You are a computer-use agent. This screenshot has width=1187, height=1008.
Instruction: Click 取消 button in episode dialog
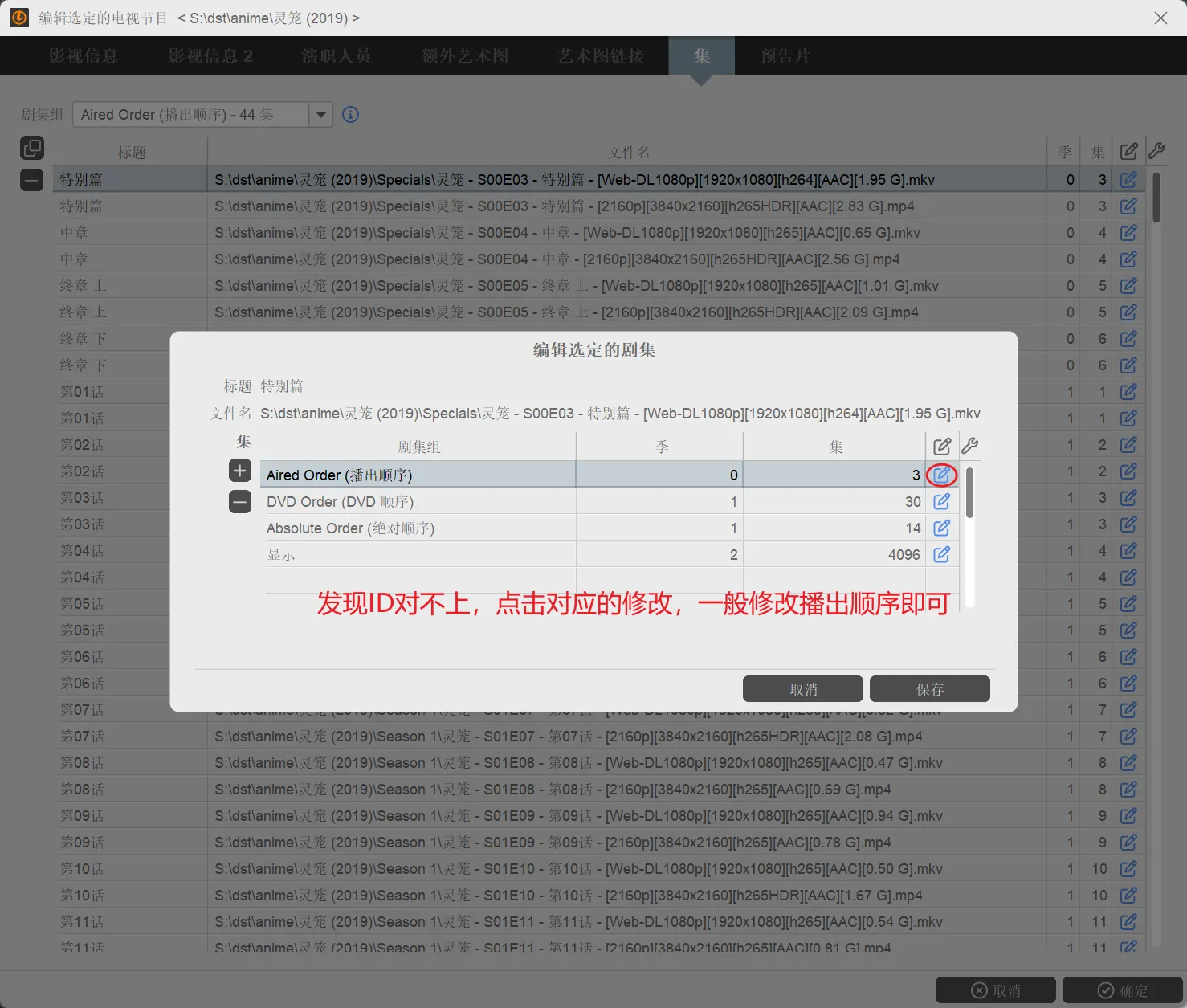pos(802,689)
